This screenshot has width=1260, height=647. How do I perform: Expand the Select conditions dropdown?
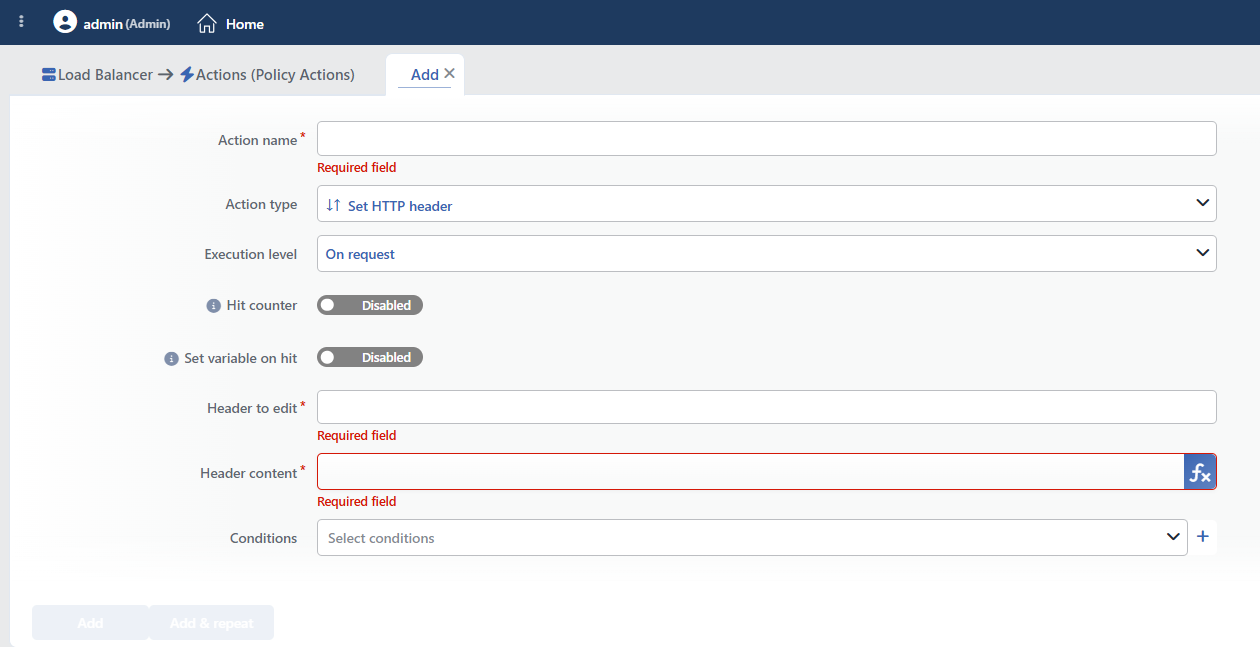coord(752,537)
